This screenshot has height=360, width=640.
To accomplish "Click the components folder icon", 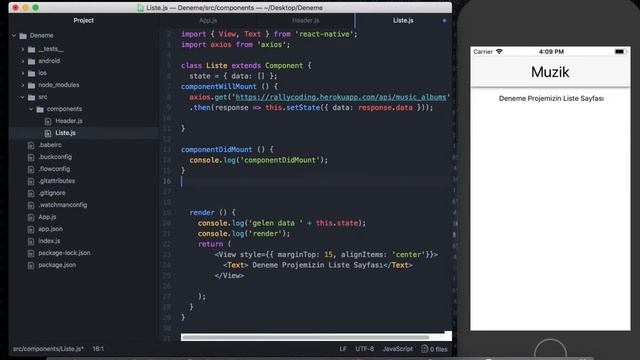I will tap(40, 109).
